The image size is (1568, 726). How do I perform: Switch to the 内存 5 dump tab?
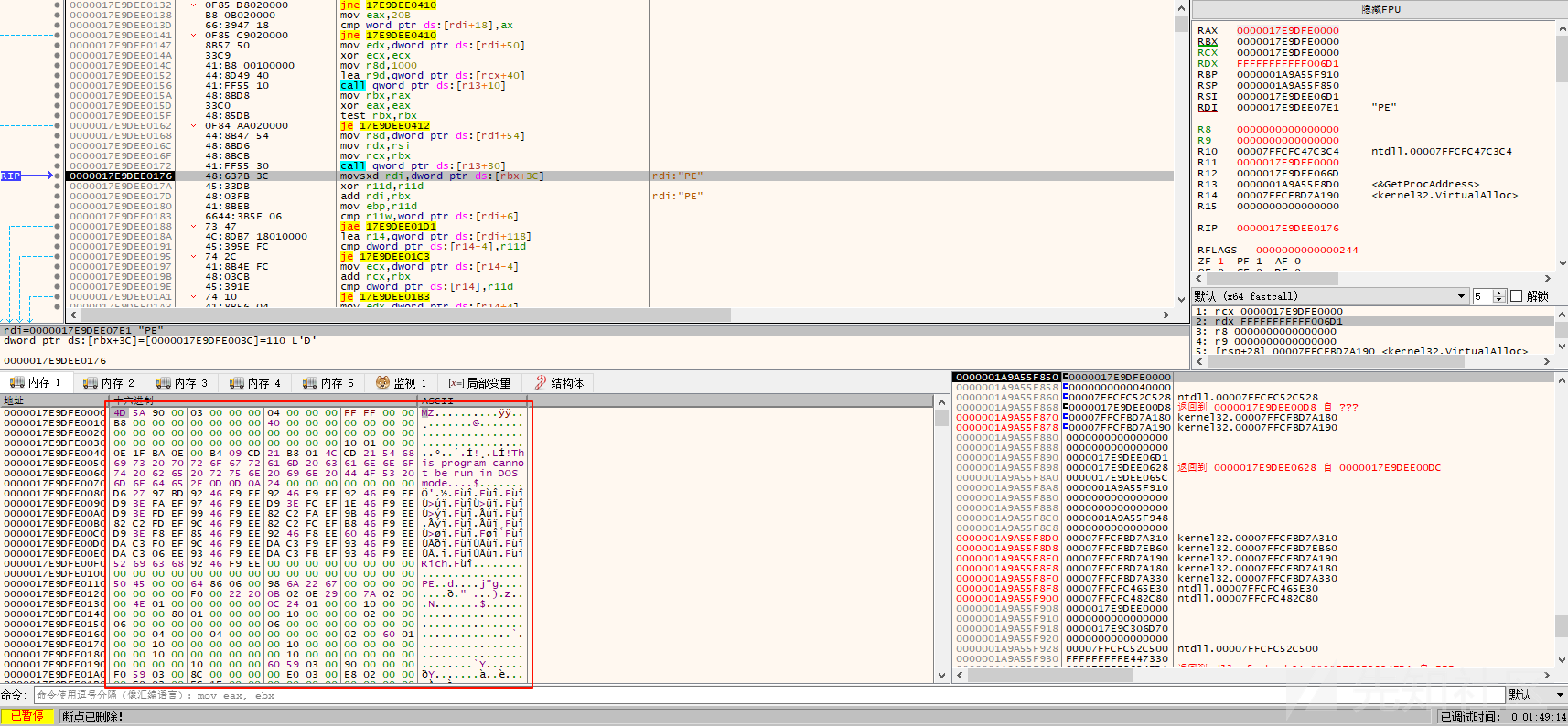(x=328, y=383)
